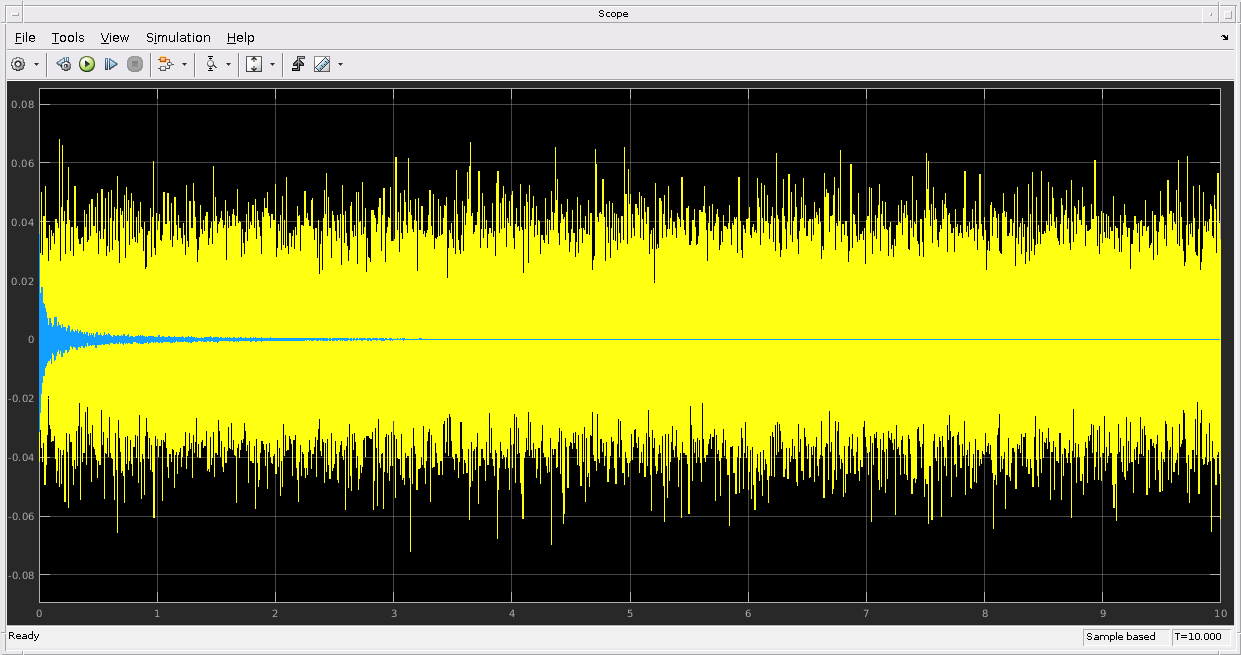The width and height of the screenshot is (1241, 655).
Task: Open the Measurements dropdown arrow
Action: click(x=340, y=64)
